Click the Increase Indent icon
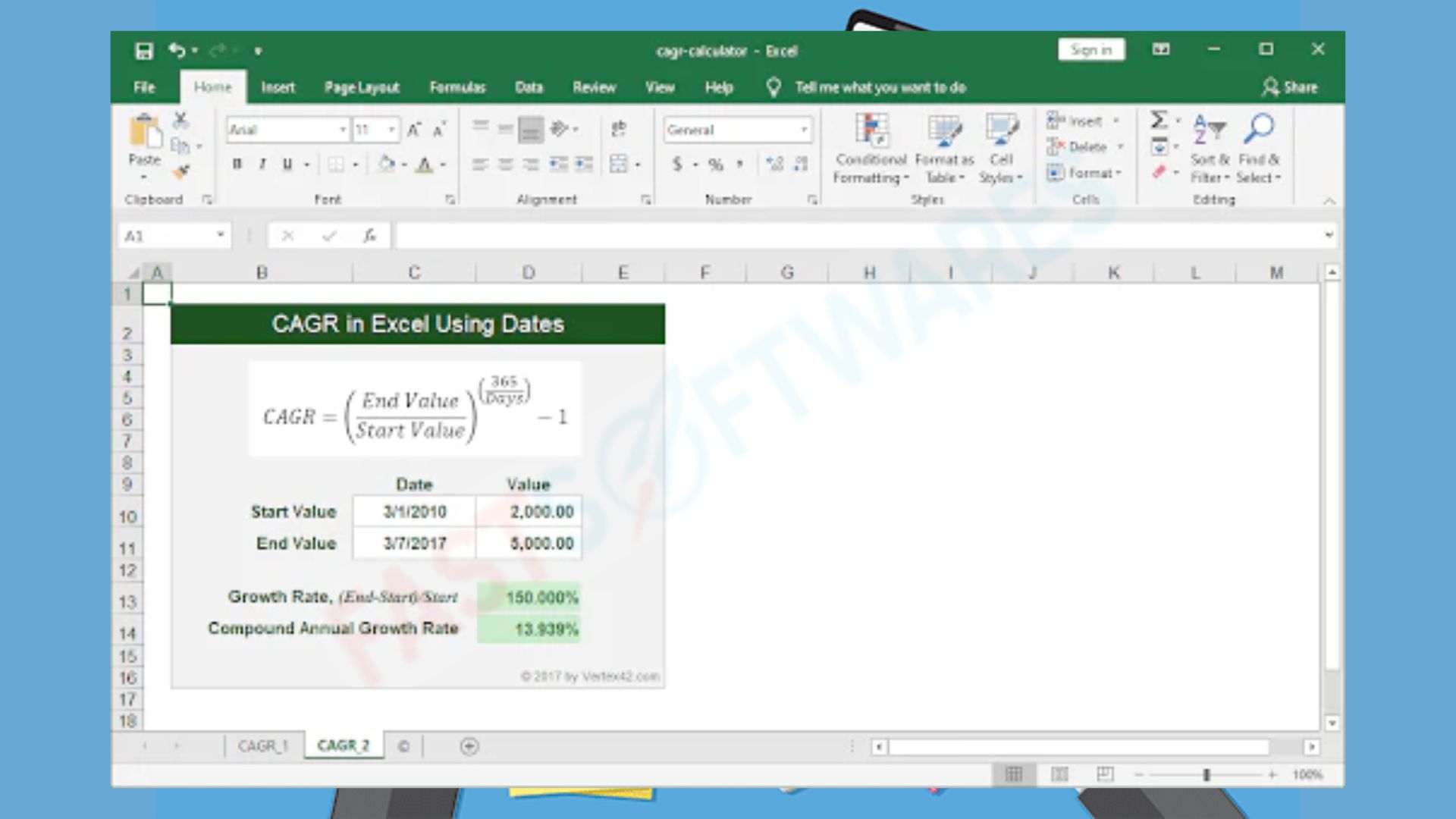The width and height of the screenshot is (1456, 819). [584, 164]
